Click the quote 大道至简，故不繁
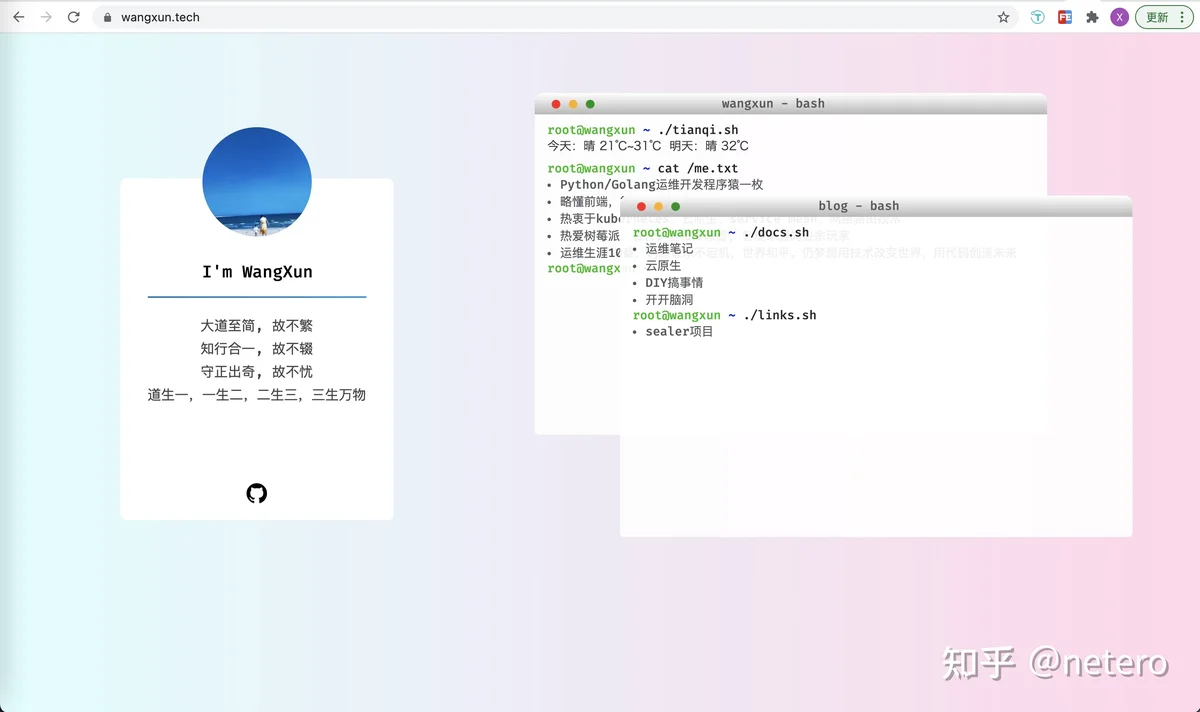This screenshot has height=712, width=1200. [x=257, y=326]
